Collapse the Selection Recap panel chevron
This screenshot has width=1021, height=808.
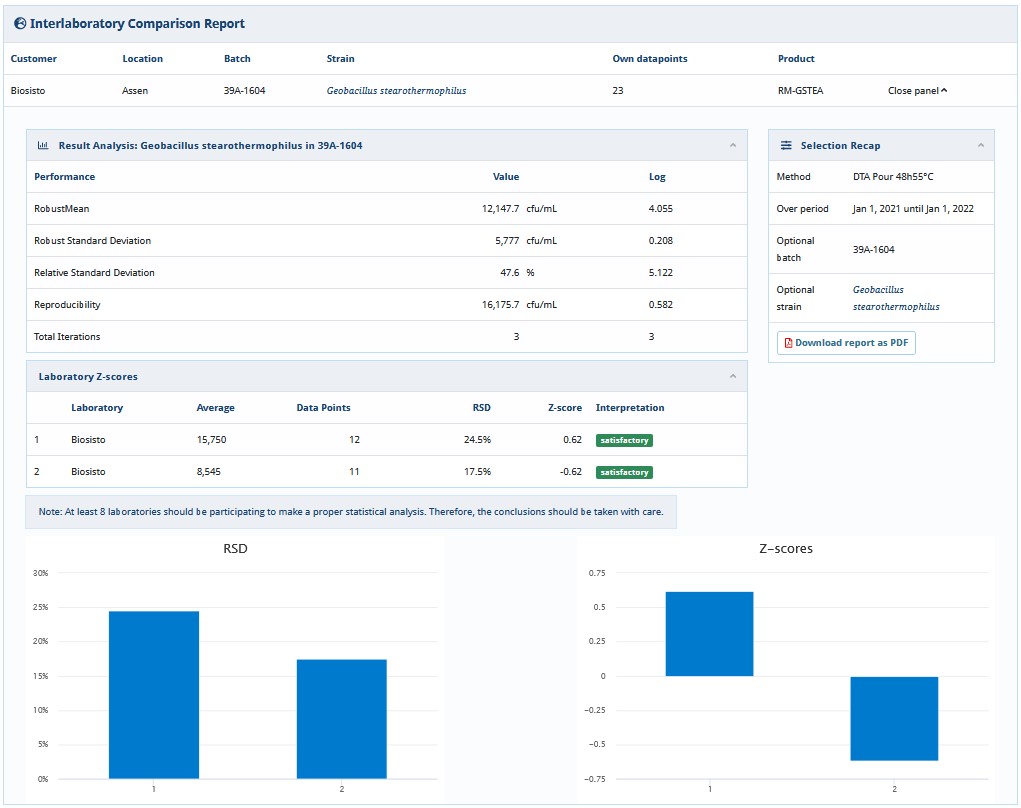tap(980, 146)
